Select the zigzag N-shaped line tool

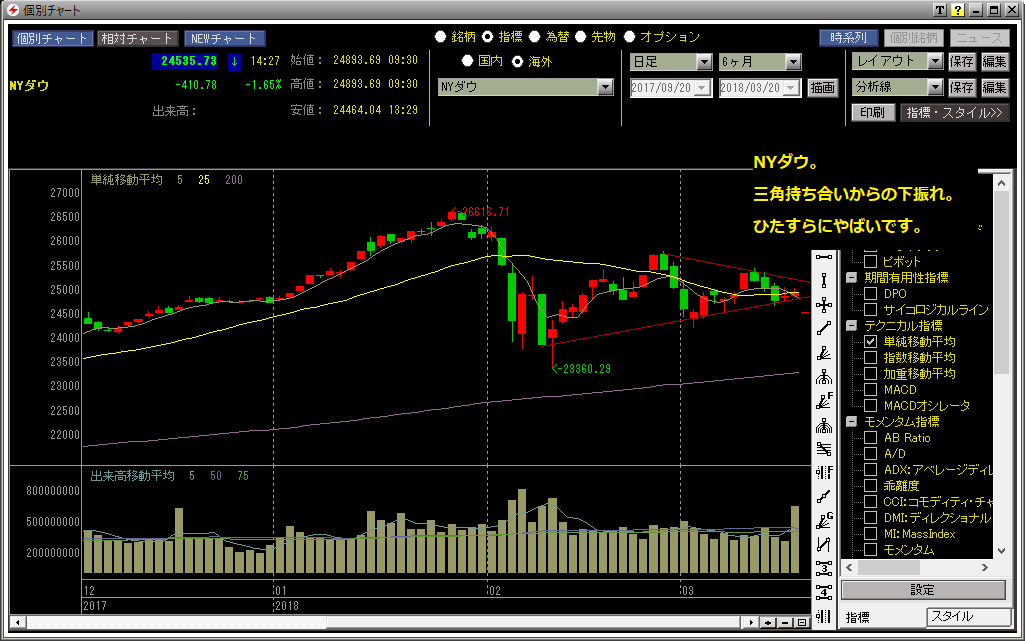pos(824,544)
